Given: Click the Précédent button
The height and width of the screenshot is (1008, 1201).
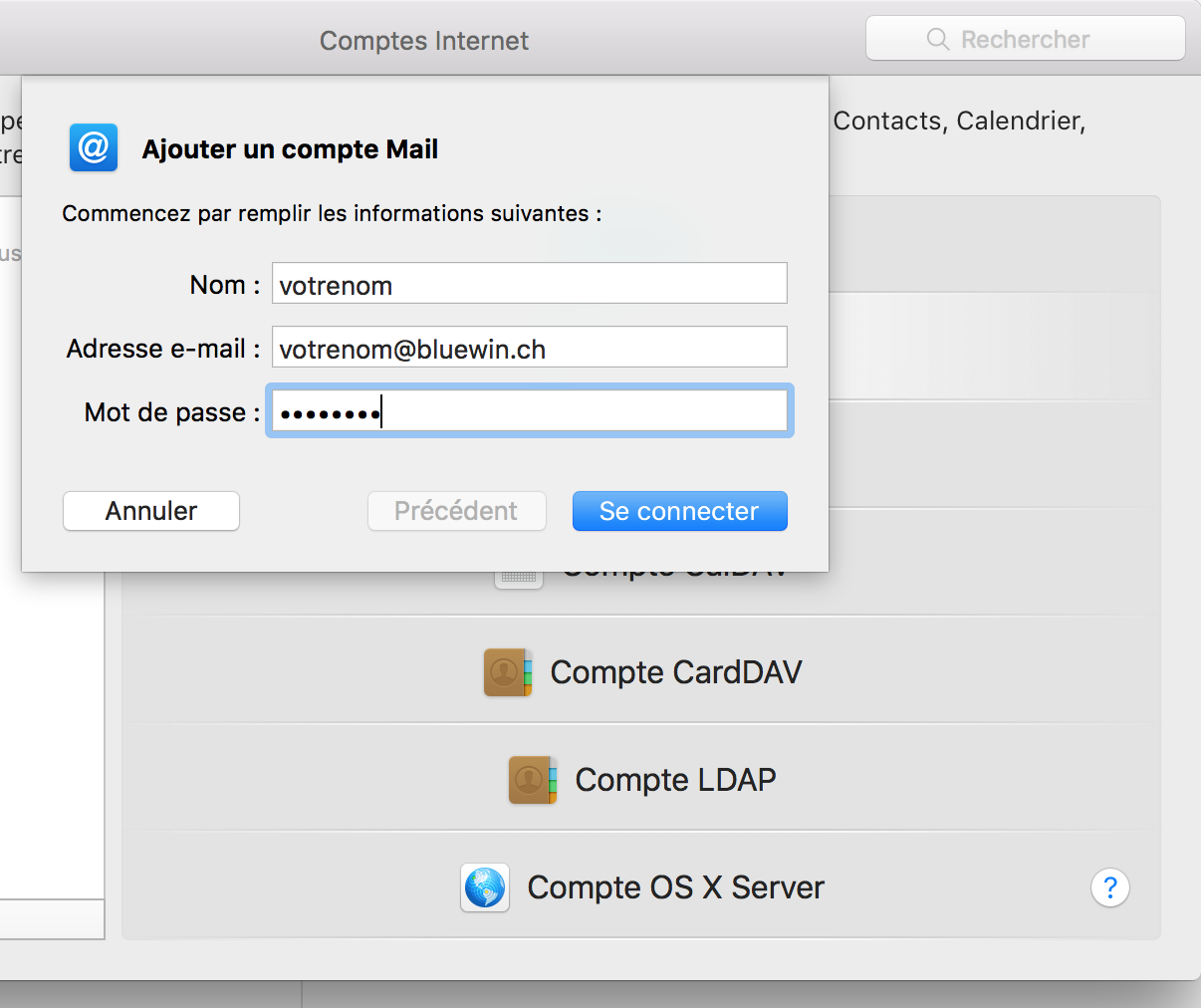Looking at the screenshot, I should tap(456, 511).
